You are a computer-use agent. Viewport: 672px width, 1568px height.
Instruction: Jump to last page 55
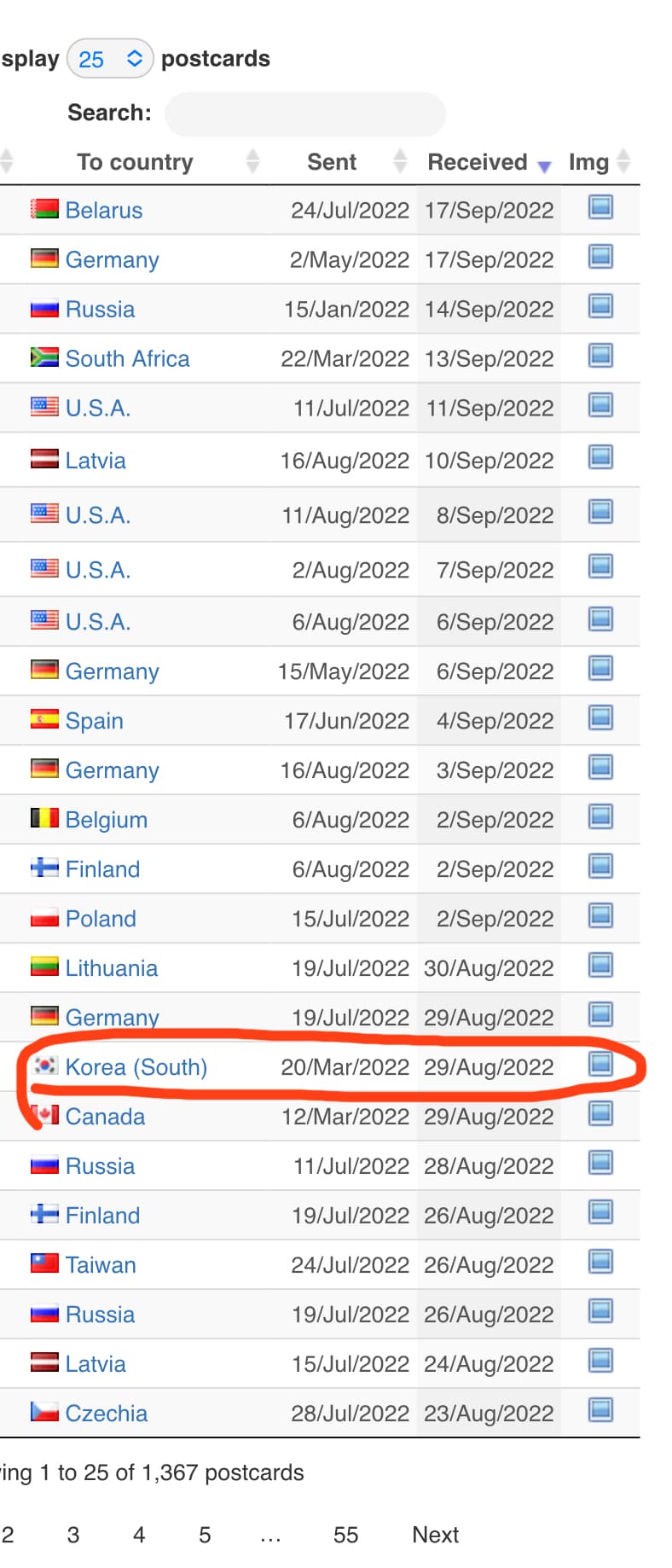[345, 1535]
